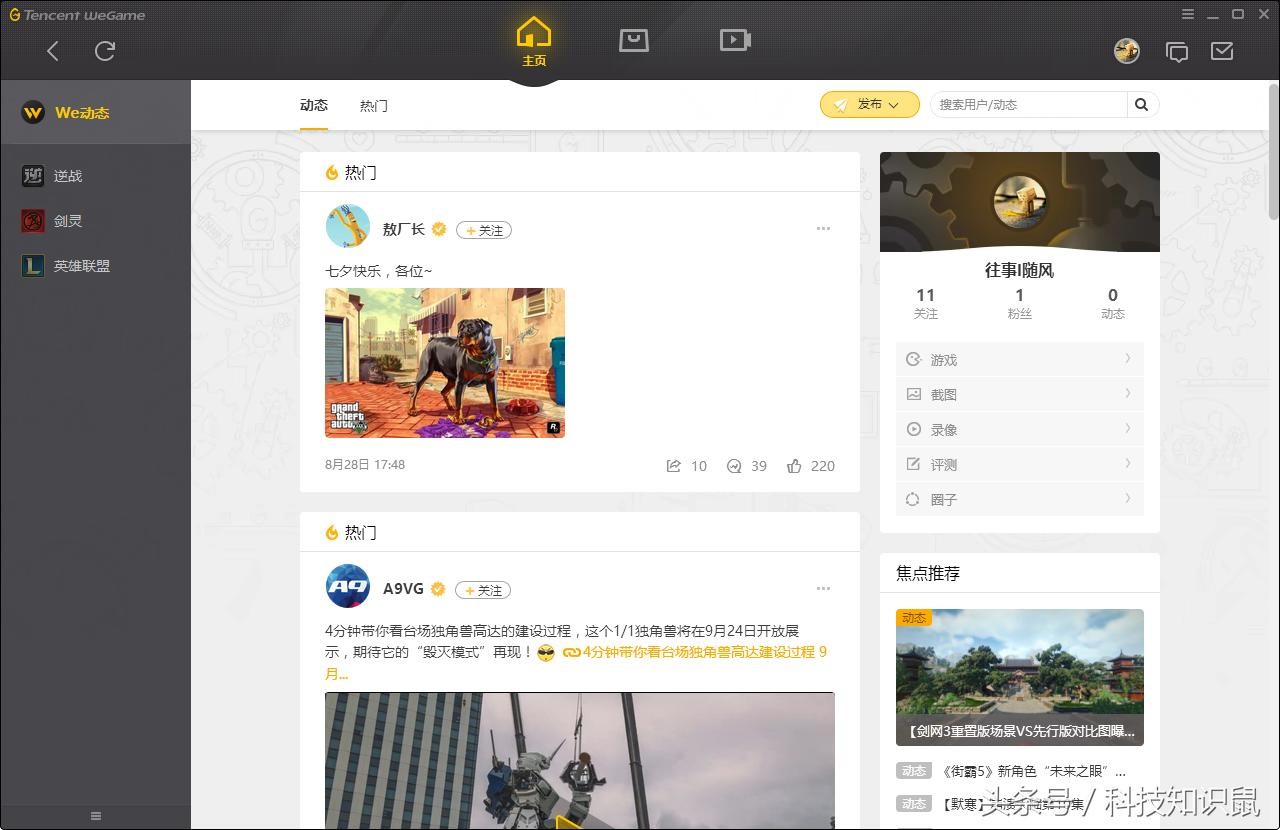Follow A9VG using the 关注 button
This screenshot has width=1280, height=830.
pos(483,590)
